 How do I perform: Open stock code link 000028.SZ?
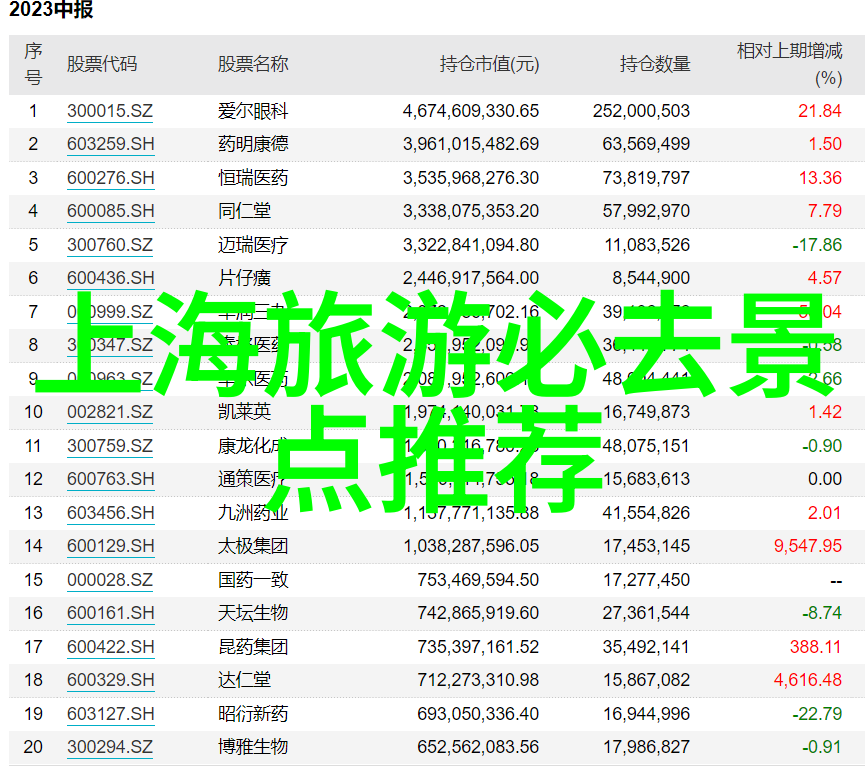click(x=110, y=580)
